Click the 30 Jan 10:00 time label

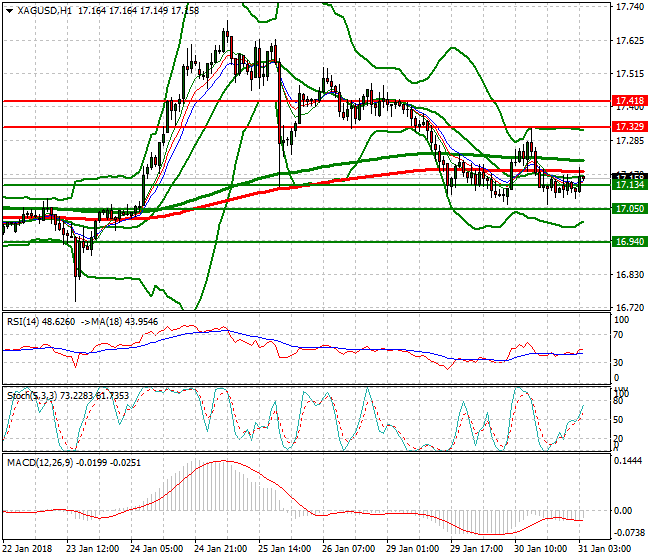pyautogui.click(x=541, y=549)
